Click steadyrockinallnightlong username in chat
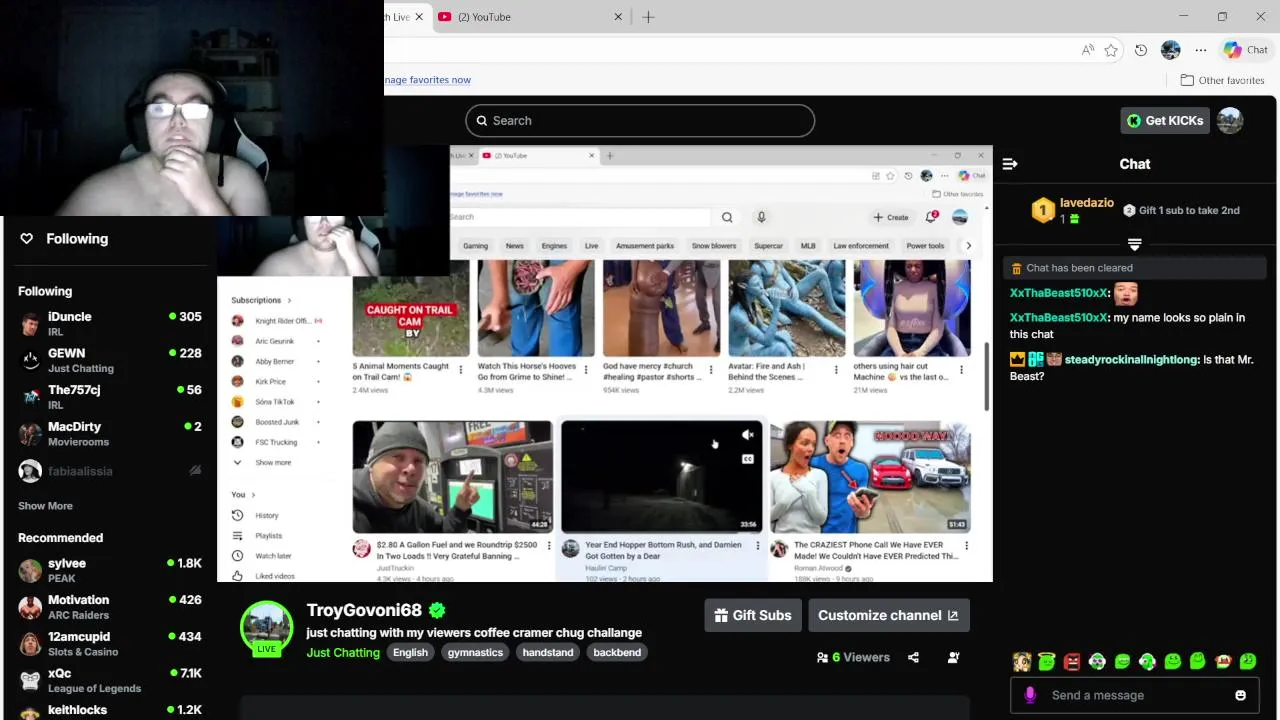This screenshot has width=1280, height=720. [1132, 360]
